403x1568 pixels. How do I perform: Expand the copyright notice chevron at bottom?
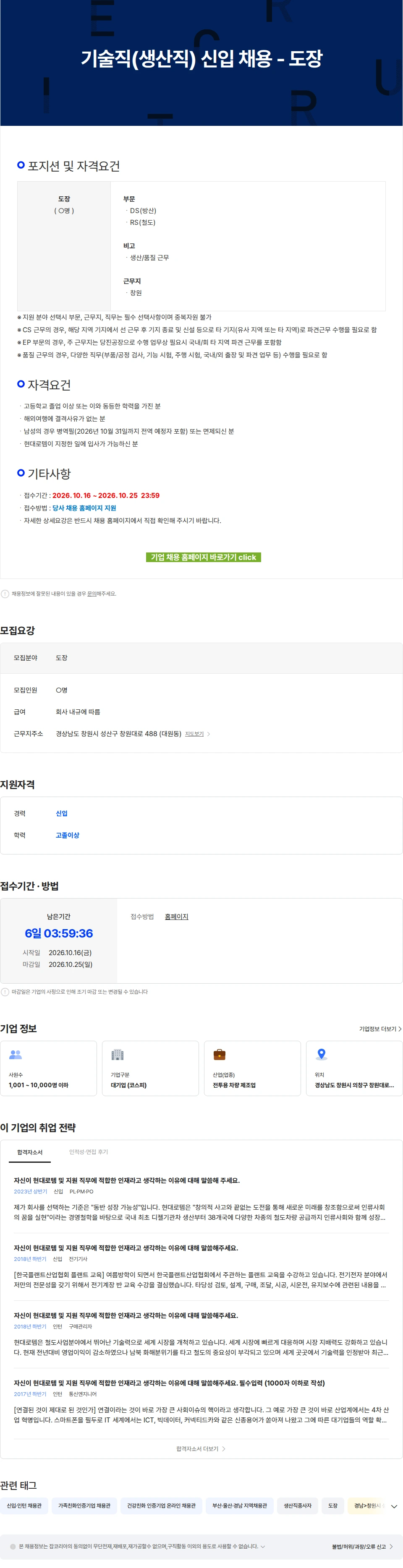263,1546
